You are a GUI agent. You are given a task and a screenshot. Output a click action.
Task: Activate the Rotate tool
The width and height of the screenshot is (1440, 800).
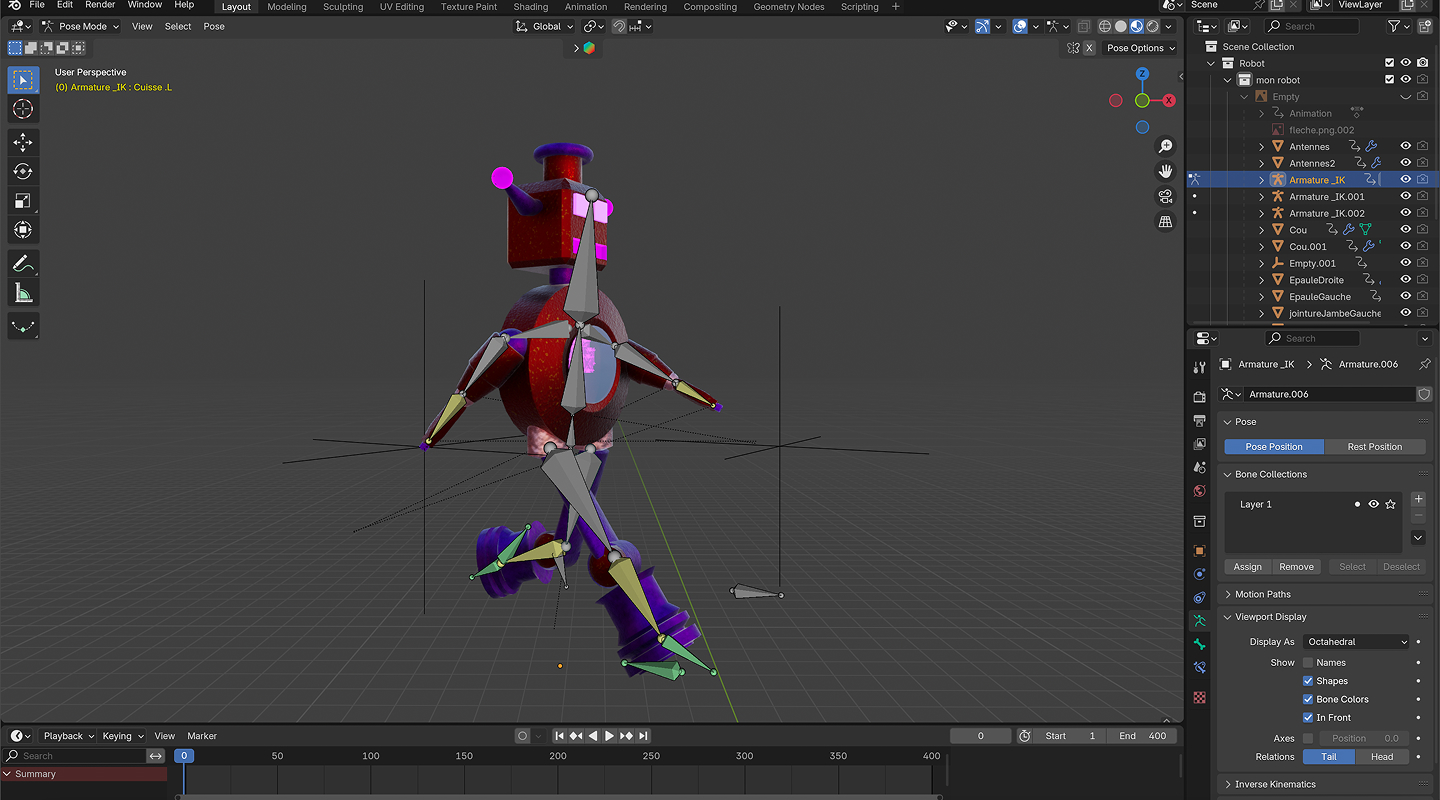coord(23,171)
